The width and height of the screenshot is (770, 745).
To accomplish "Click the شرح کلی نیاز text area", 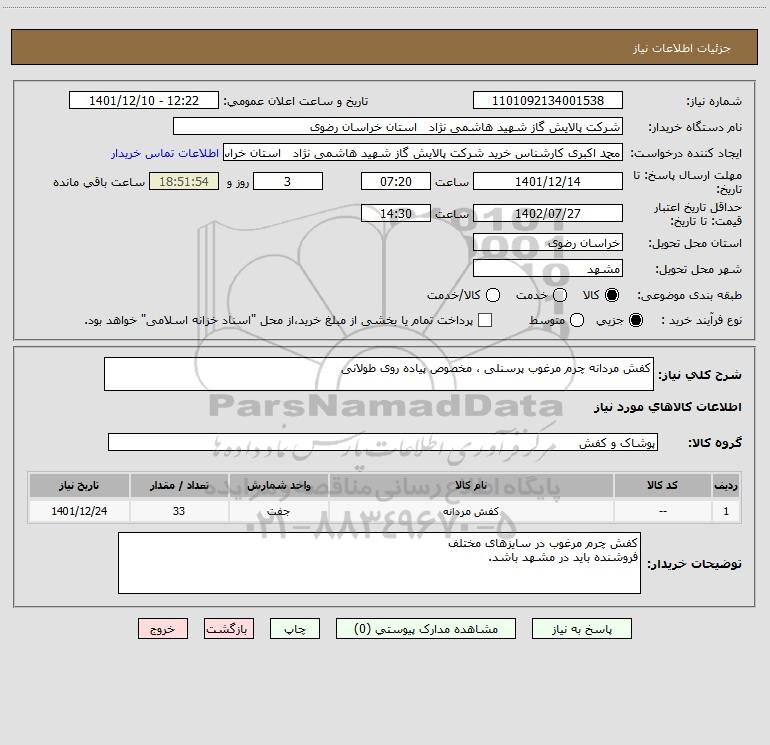I will point(379,374).
